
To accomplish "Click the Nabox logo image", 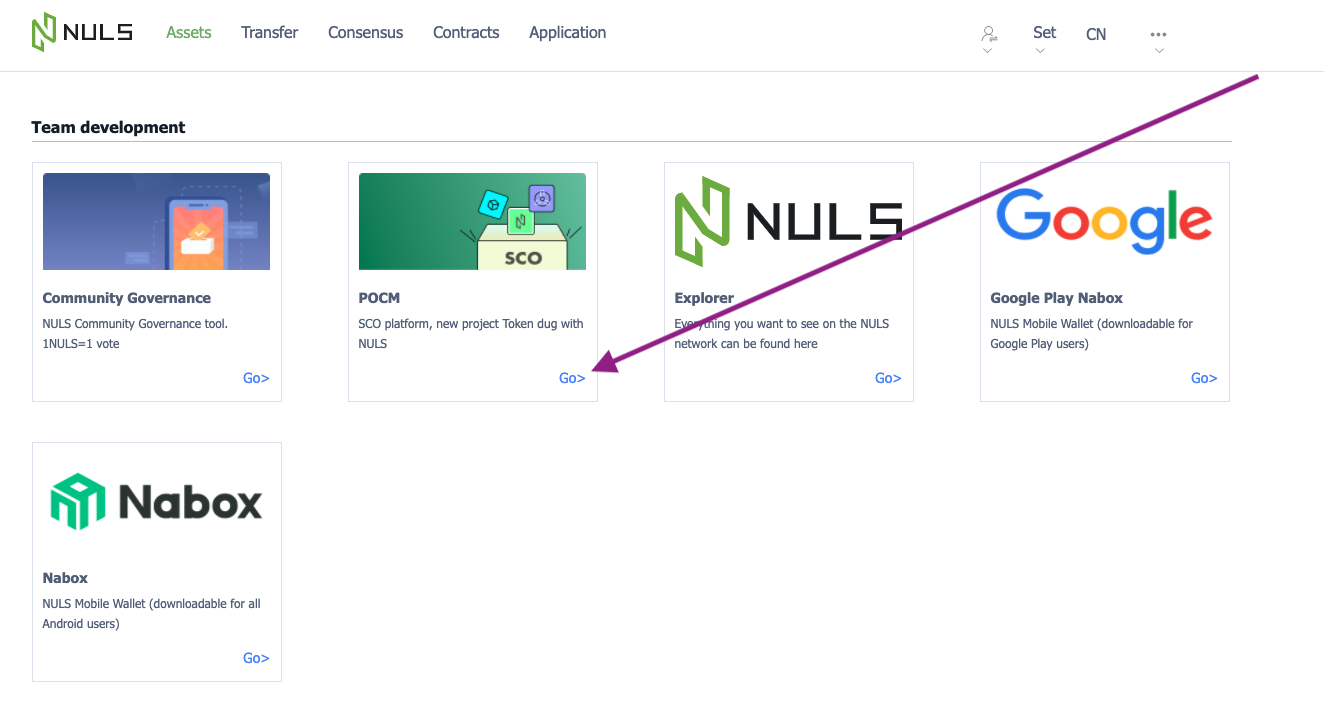I will point(156,501).
